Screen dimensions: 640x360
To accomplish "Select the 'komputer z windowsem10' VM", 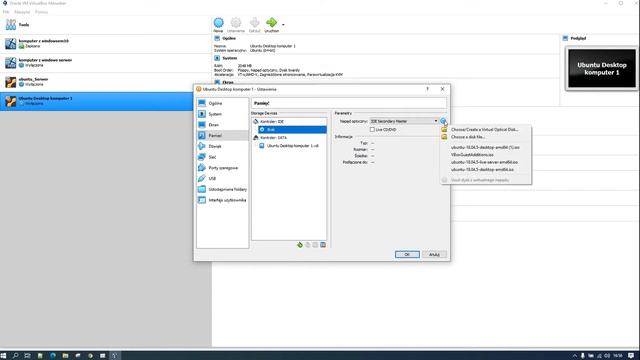I will click(105, 44).
